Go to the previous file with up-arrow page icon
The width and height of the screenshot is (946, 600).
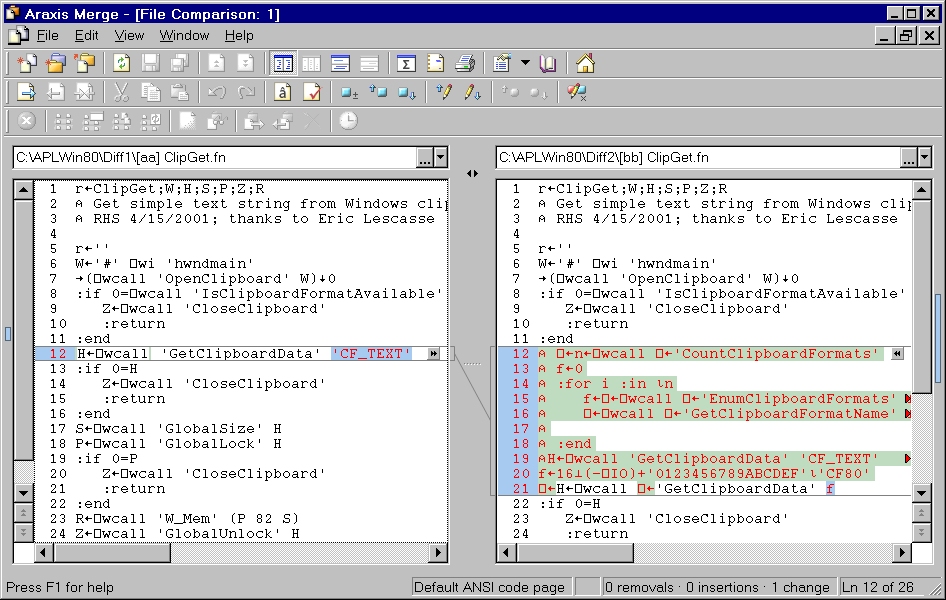pyautogui.click(x=216, y=63)
